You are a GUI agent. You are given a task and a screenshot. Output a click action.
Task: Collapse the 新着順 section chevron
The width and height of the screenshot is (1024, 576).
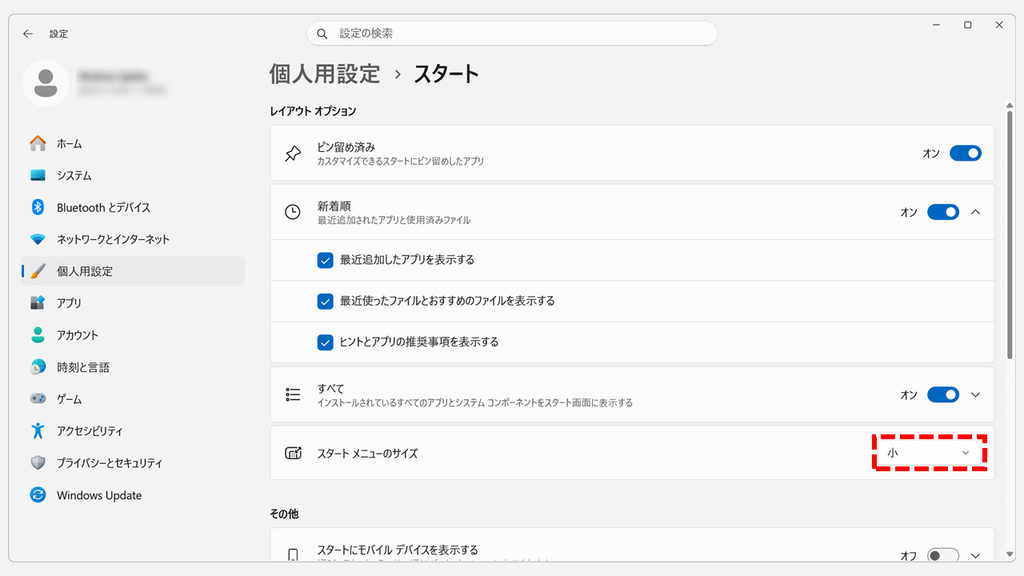tap(976, 212)
